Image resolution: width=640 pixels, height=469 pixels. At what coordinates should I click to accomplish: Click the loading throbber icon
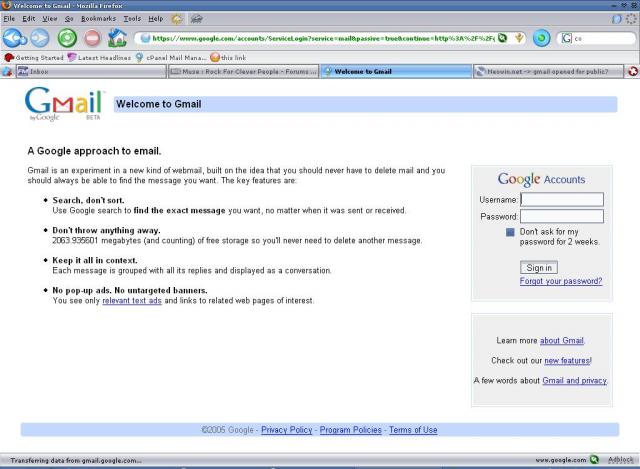[631, 19]
